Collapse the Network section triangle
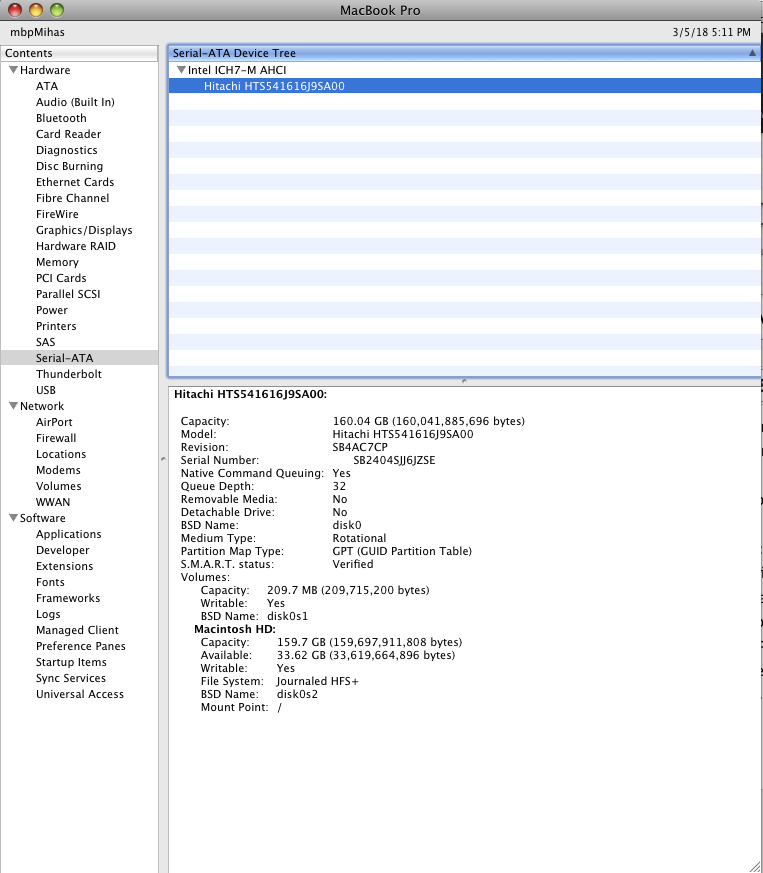Screen dimensions: 763x873 click(13, 405)
